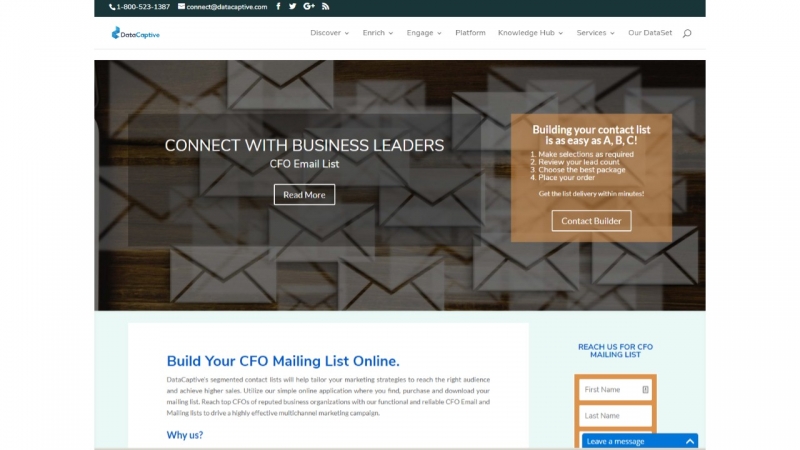Open the Twitter bird icon

tap(292, 7)
